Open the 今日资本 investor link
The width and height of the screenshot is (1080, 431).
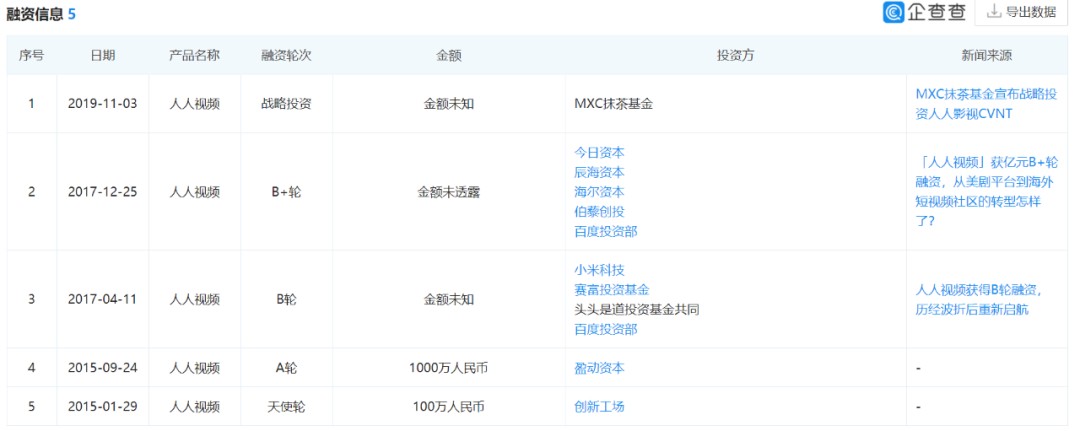click(x=599, y=152)
